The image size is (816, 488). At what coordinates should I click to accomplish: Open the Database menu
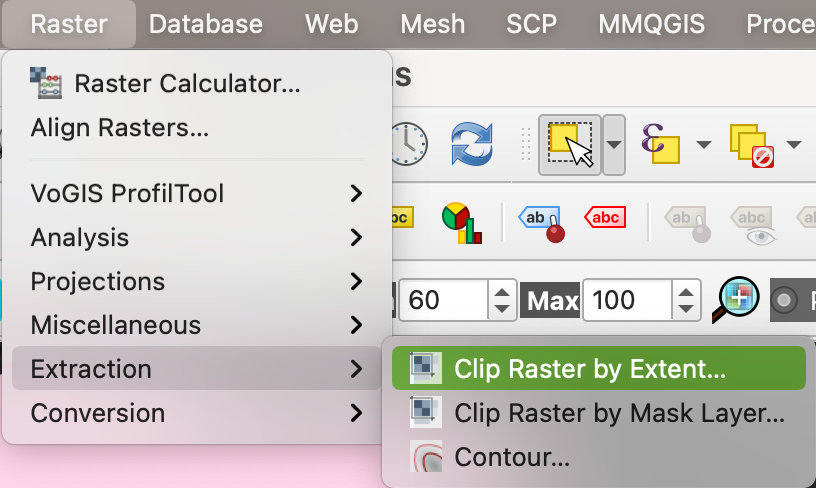(x=205, y=23)
